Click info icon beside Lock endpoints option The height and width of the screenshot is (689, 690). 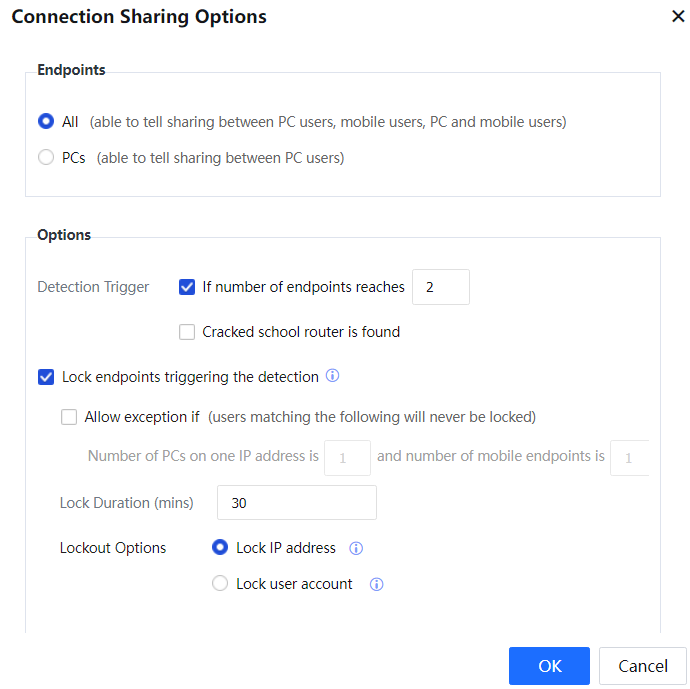[x=333, y=377]
